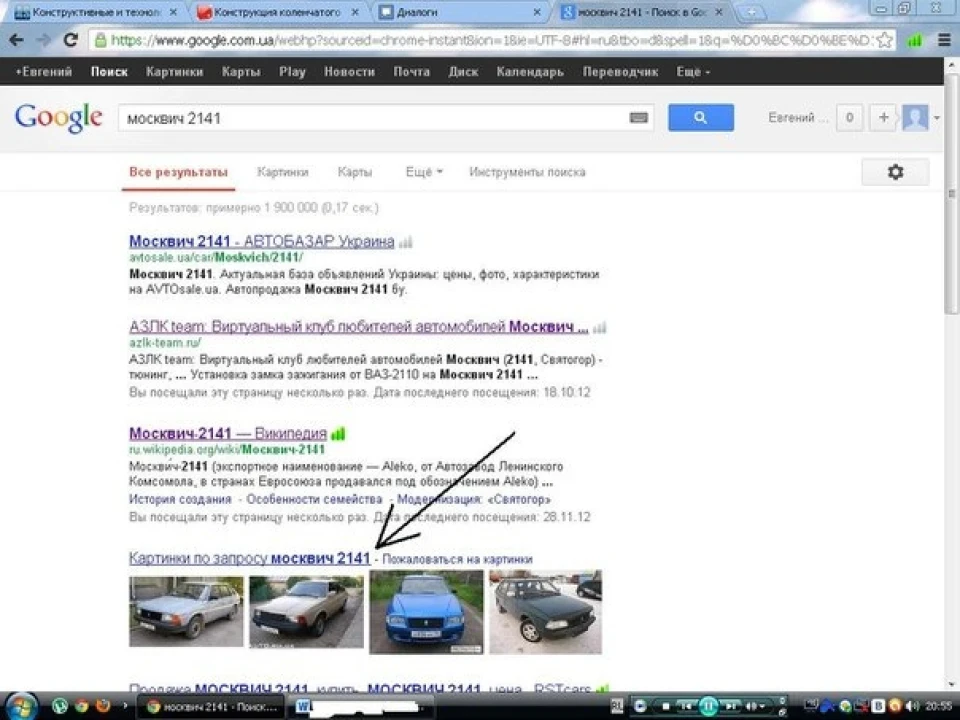This screenshot has height=720, width=960.
Task: Open «Инструменты поиска»
Action: pyautogui.click(x=527, y=172)
